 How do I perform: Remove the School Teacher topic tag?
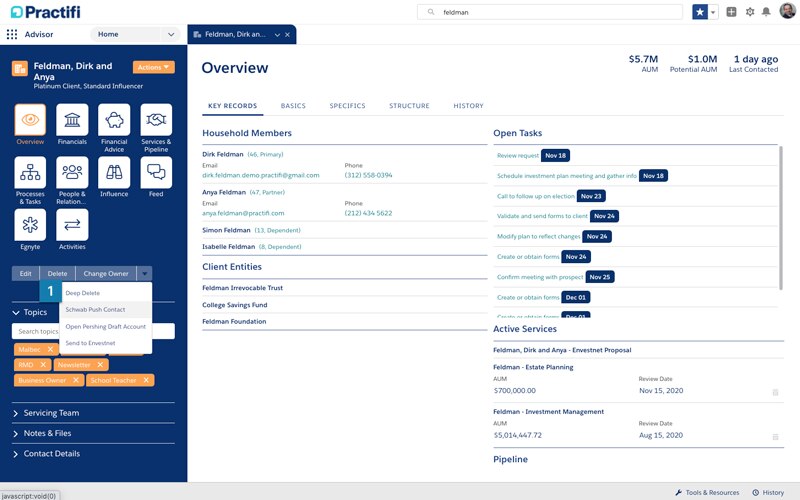147,380
